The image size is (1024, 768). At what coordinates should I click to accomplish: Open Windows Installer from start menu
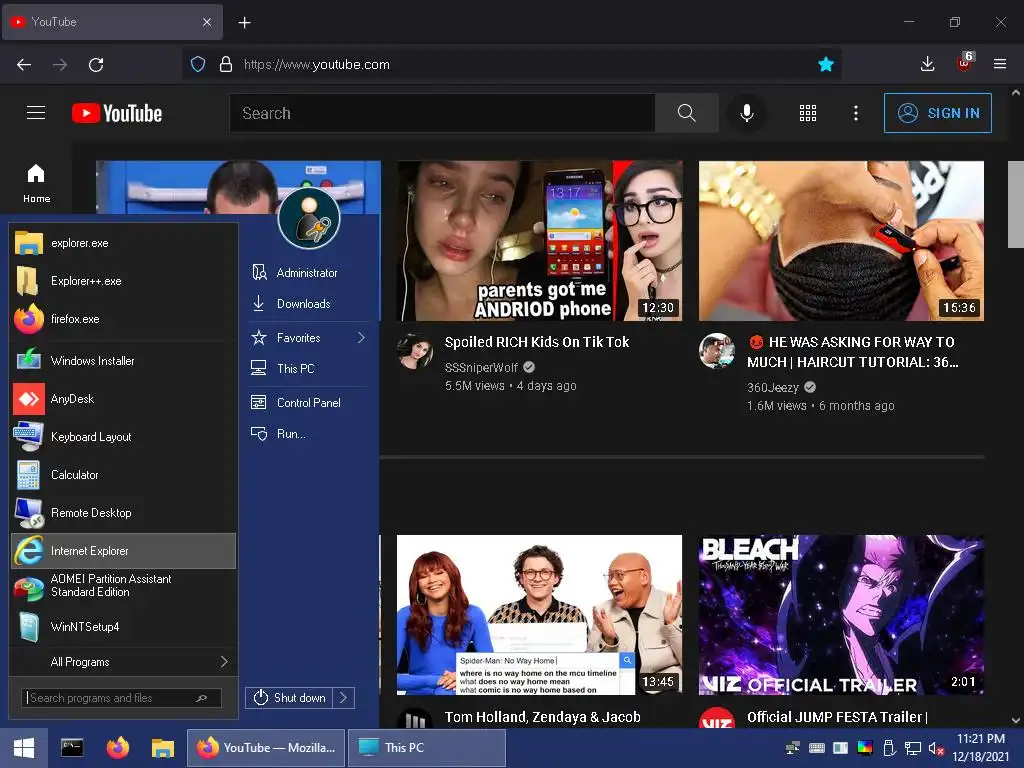click(x=124, y=360)
